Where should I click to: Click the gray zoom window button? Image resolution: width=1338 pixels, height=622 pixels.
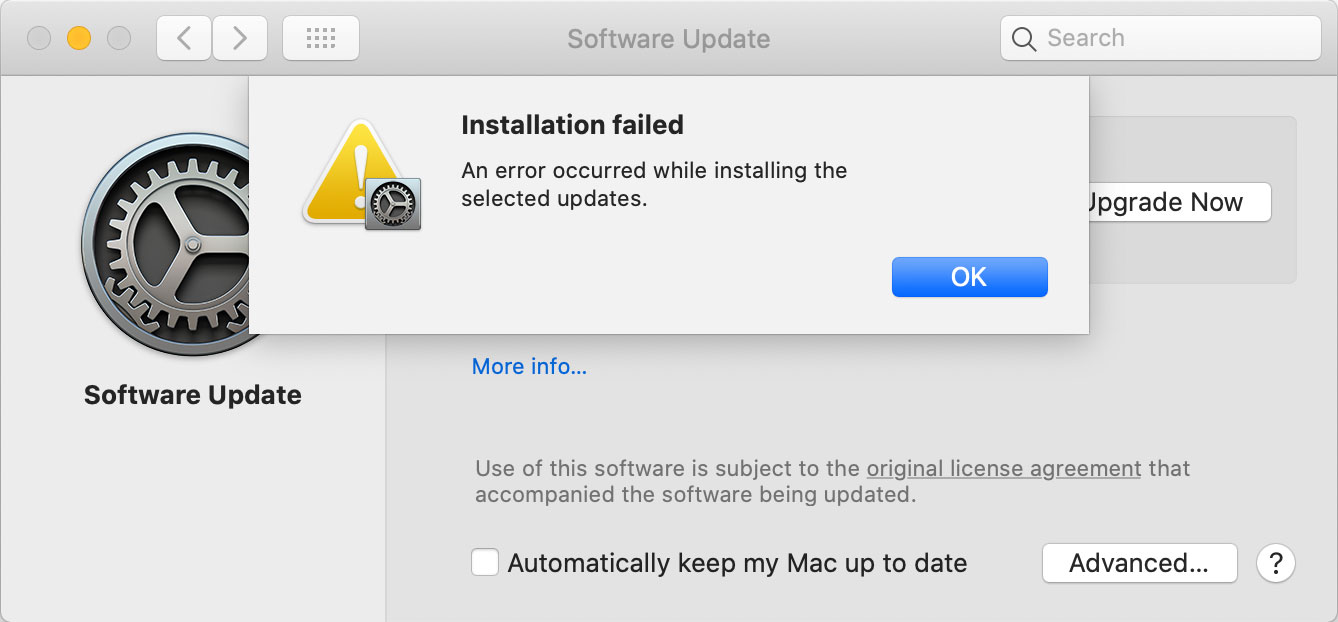119,39
